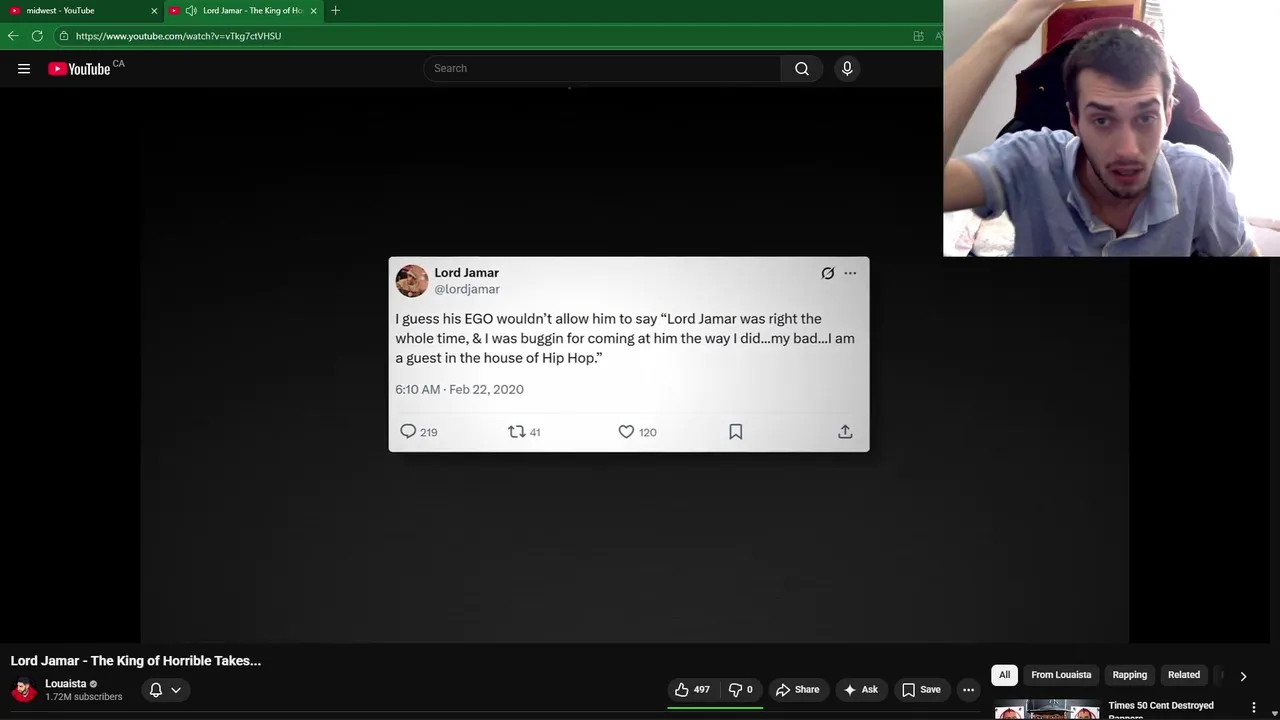This screenshot has height=720, width=1280.
Task: Open the tweet three-dot more menu
Action: coord(850,273)
